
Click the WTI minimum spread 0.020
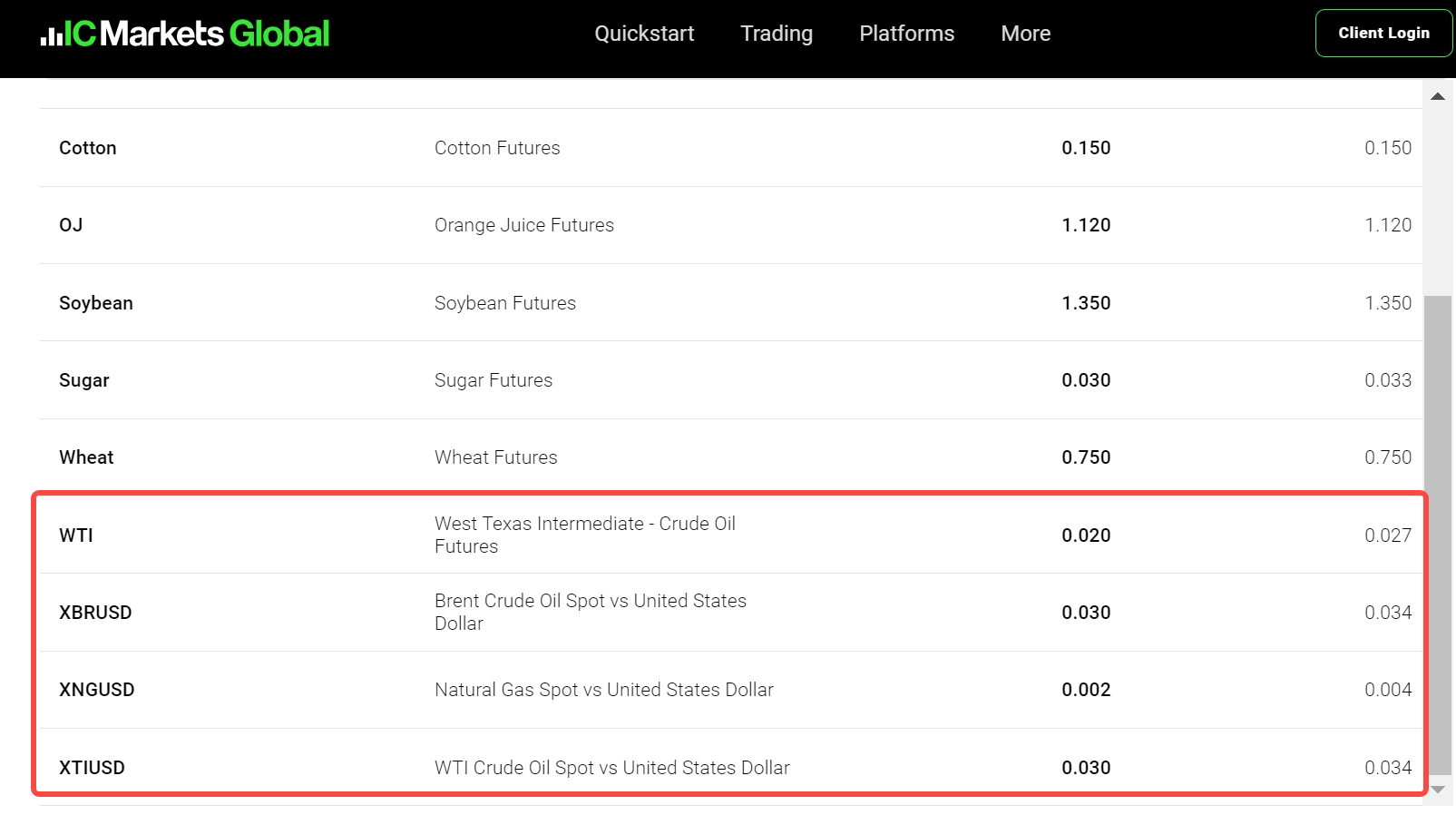coord(1086,535)
